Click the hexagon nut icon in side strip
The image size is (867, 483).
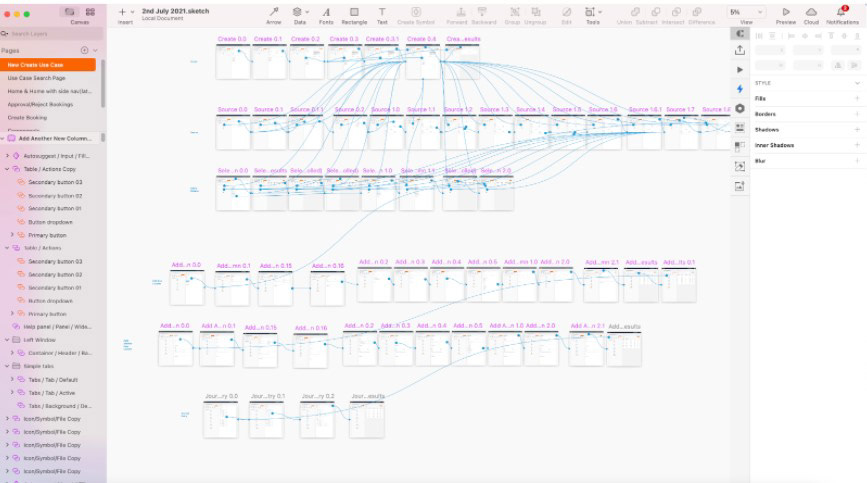click(740, 108)
